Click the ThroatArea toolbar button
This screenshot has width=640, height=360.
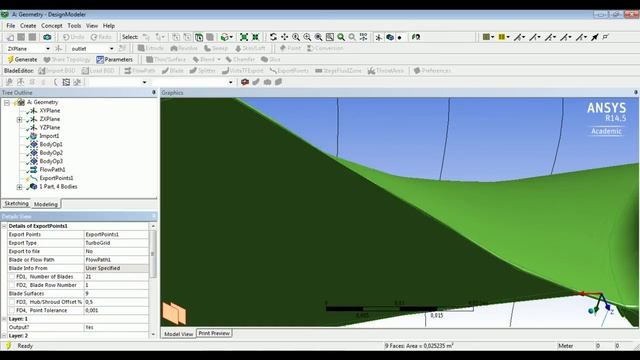385,71
